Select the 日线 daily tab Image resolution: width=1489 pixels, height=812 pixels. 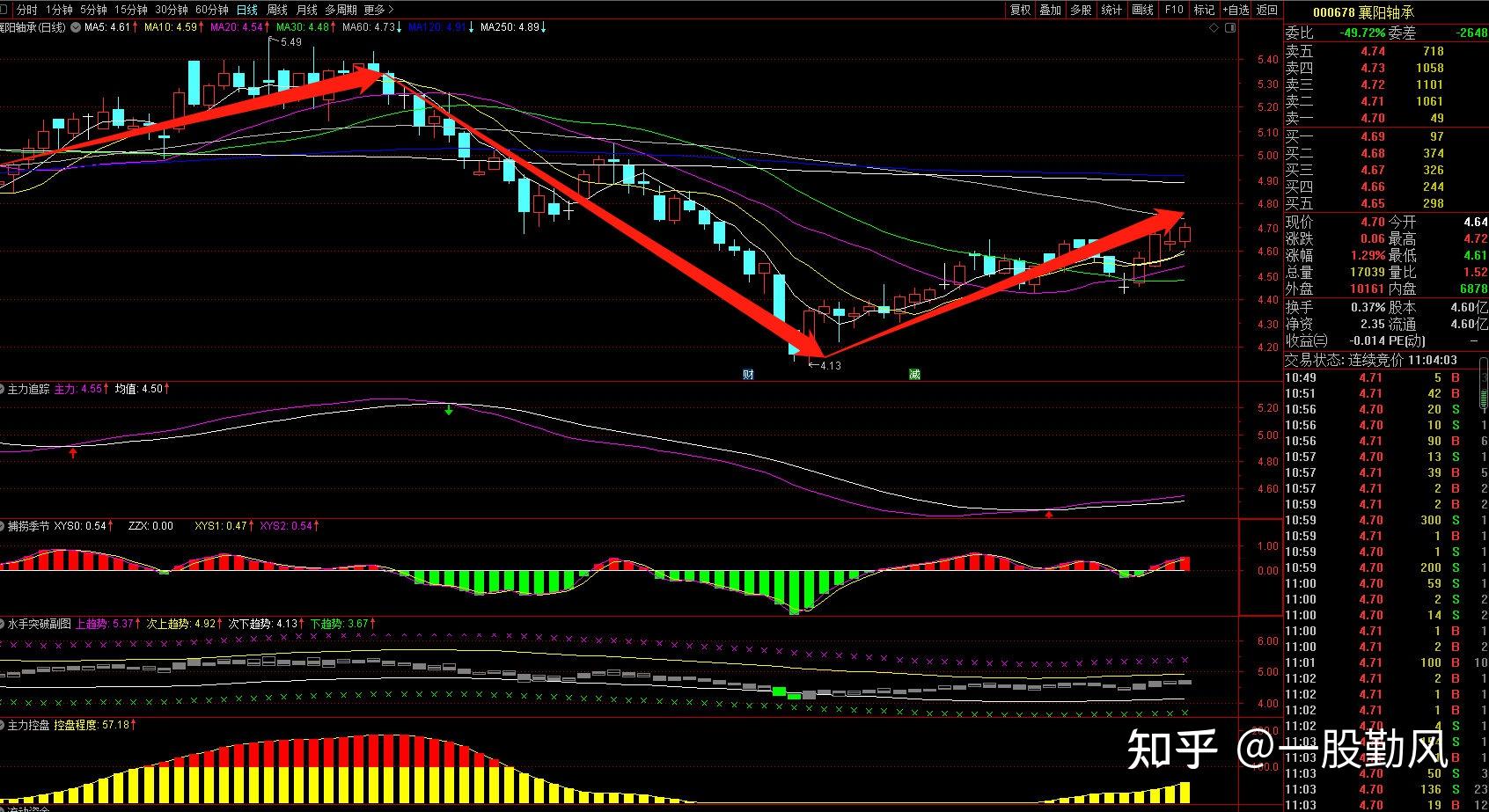pyautogui.click(x=247, y=10)
